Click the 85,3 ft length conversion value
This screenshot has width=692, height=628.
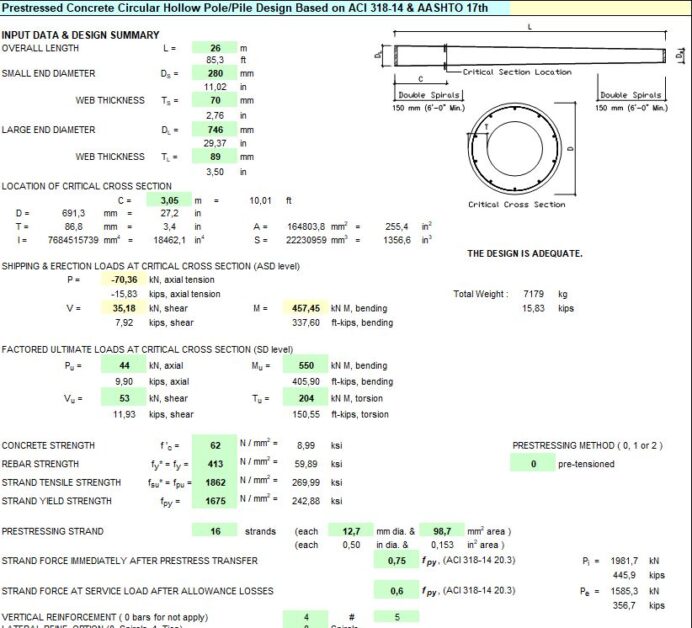[215, 60]
